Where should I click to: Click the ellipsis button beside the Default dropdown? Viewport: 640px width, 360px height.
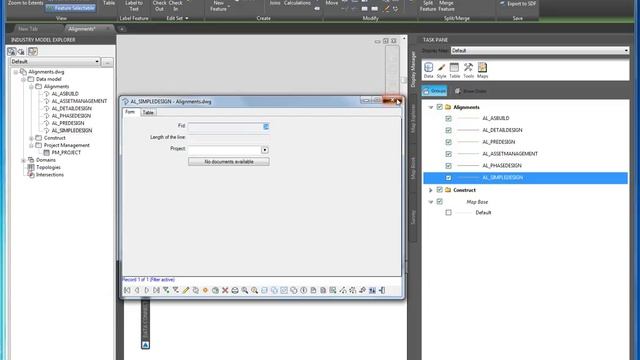(107, 62)
